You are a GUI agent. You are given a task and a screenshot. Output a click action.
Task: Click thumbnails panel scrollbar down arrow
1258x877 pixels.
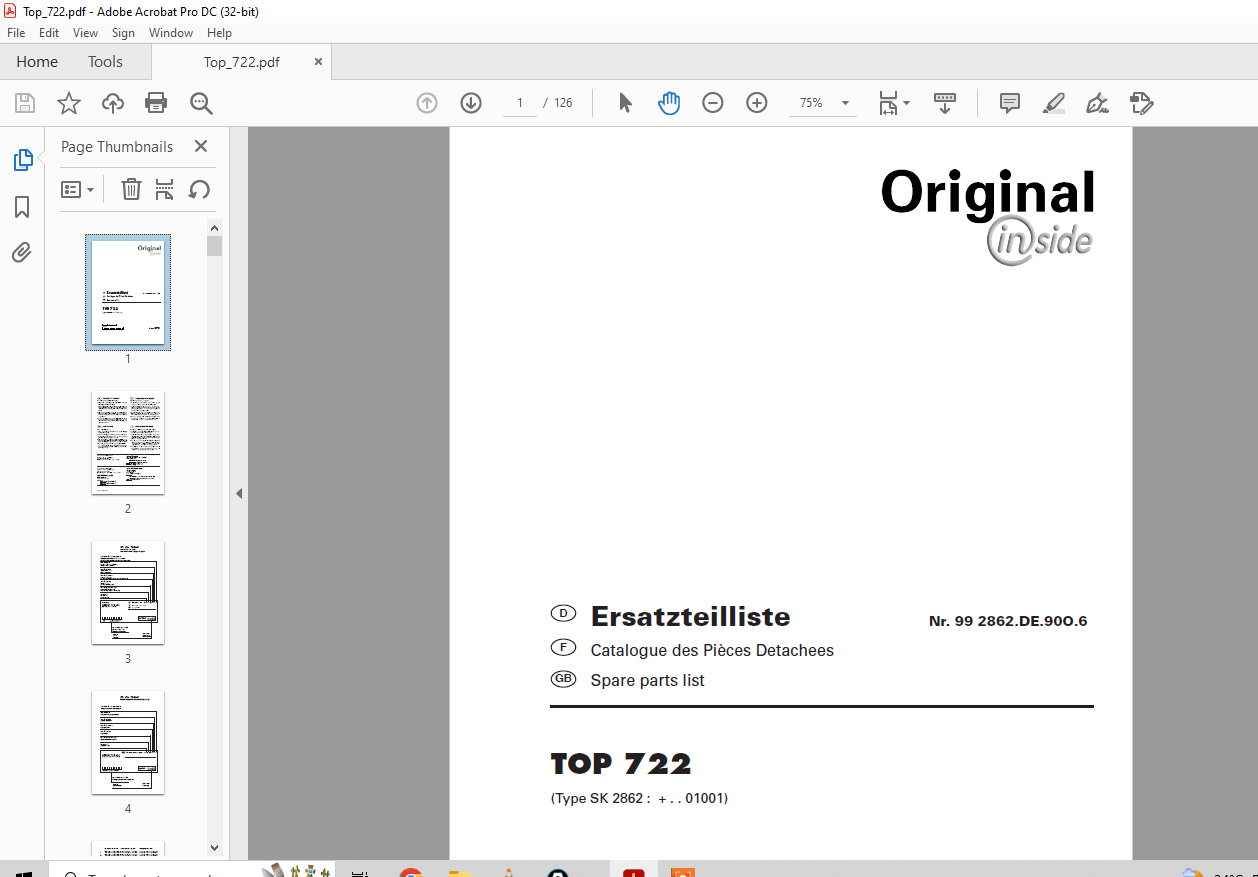pos(214,847)
